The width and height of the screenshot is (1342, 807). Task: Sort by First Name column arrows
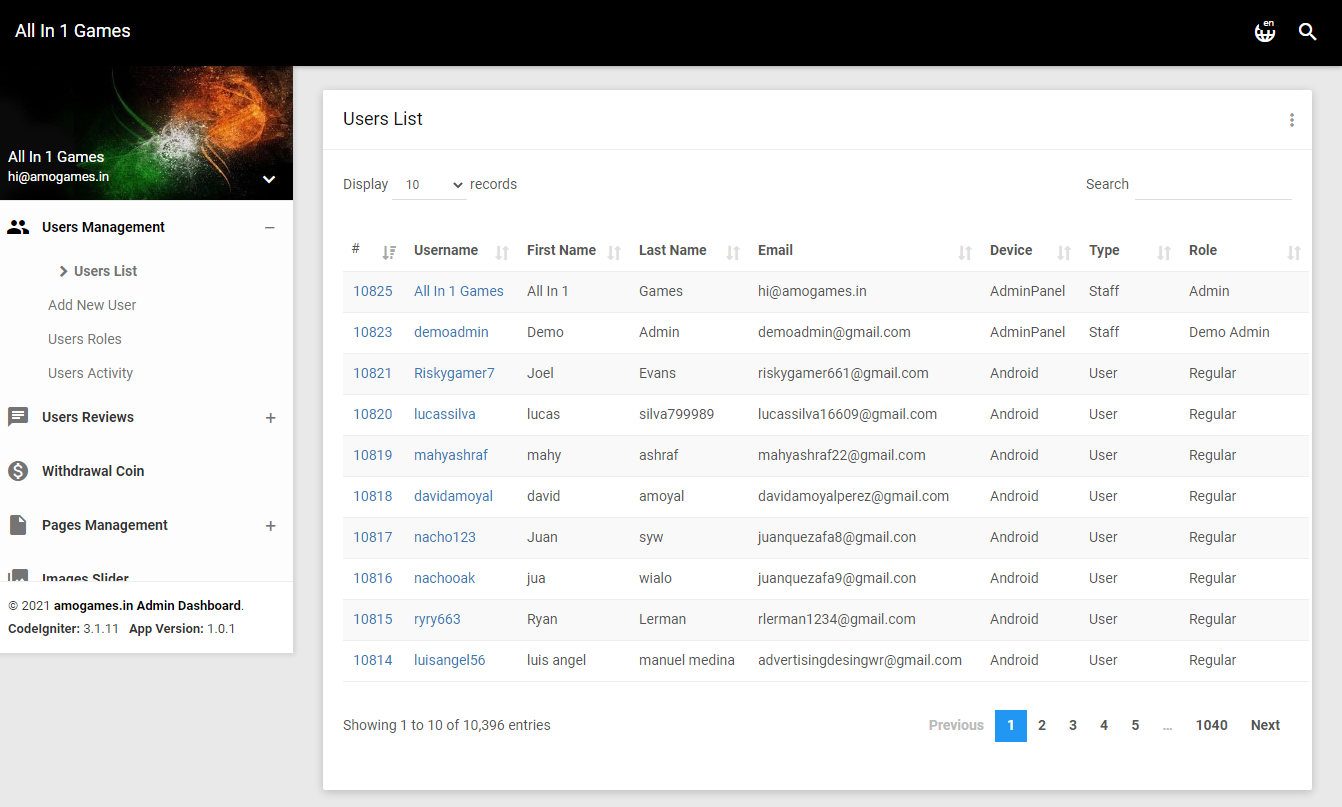tap(614, 252)
